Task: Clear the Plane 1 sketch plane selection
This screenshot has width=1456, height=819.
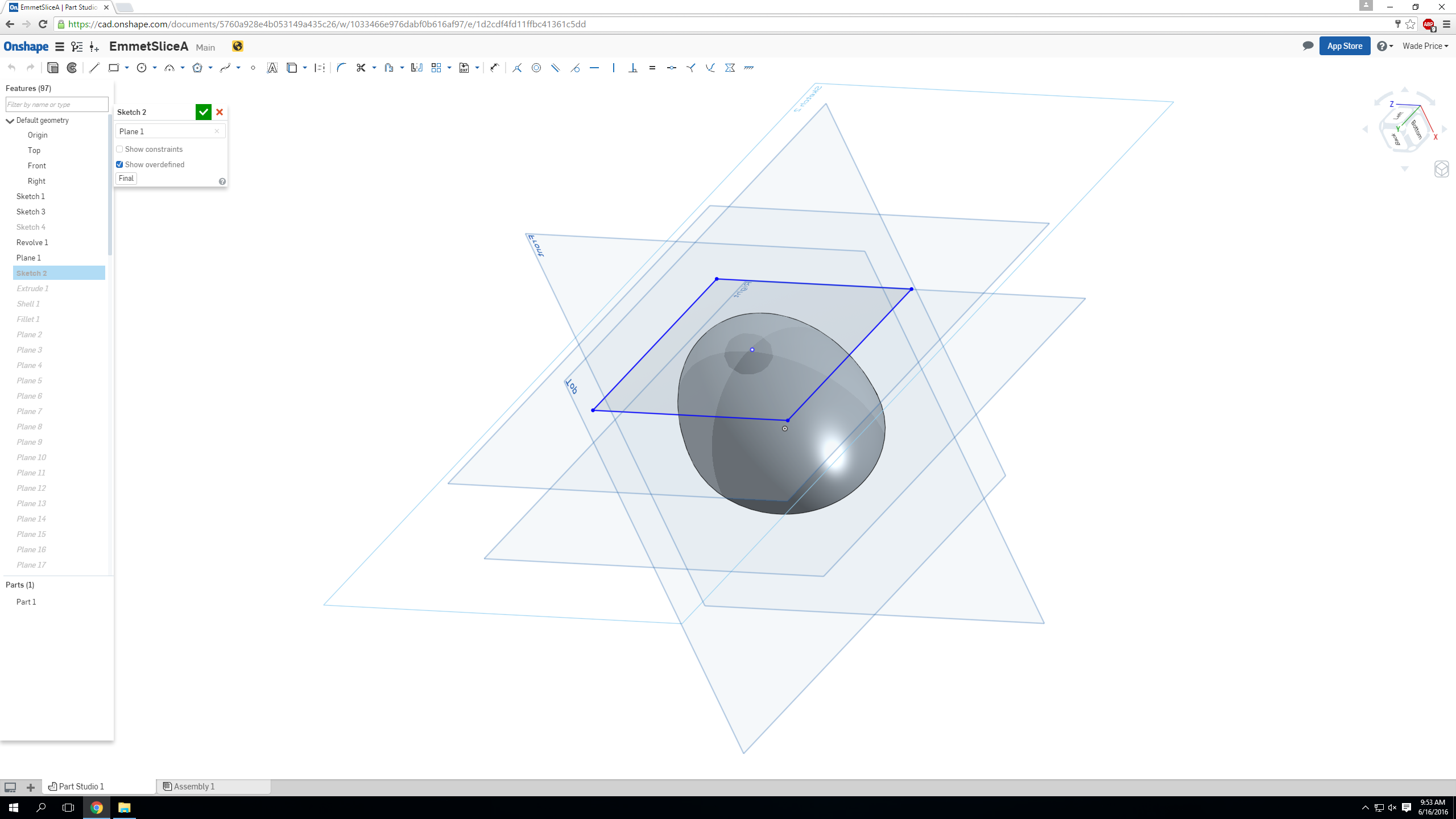Action: (x=217, y=131)
